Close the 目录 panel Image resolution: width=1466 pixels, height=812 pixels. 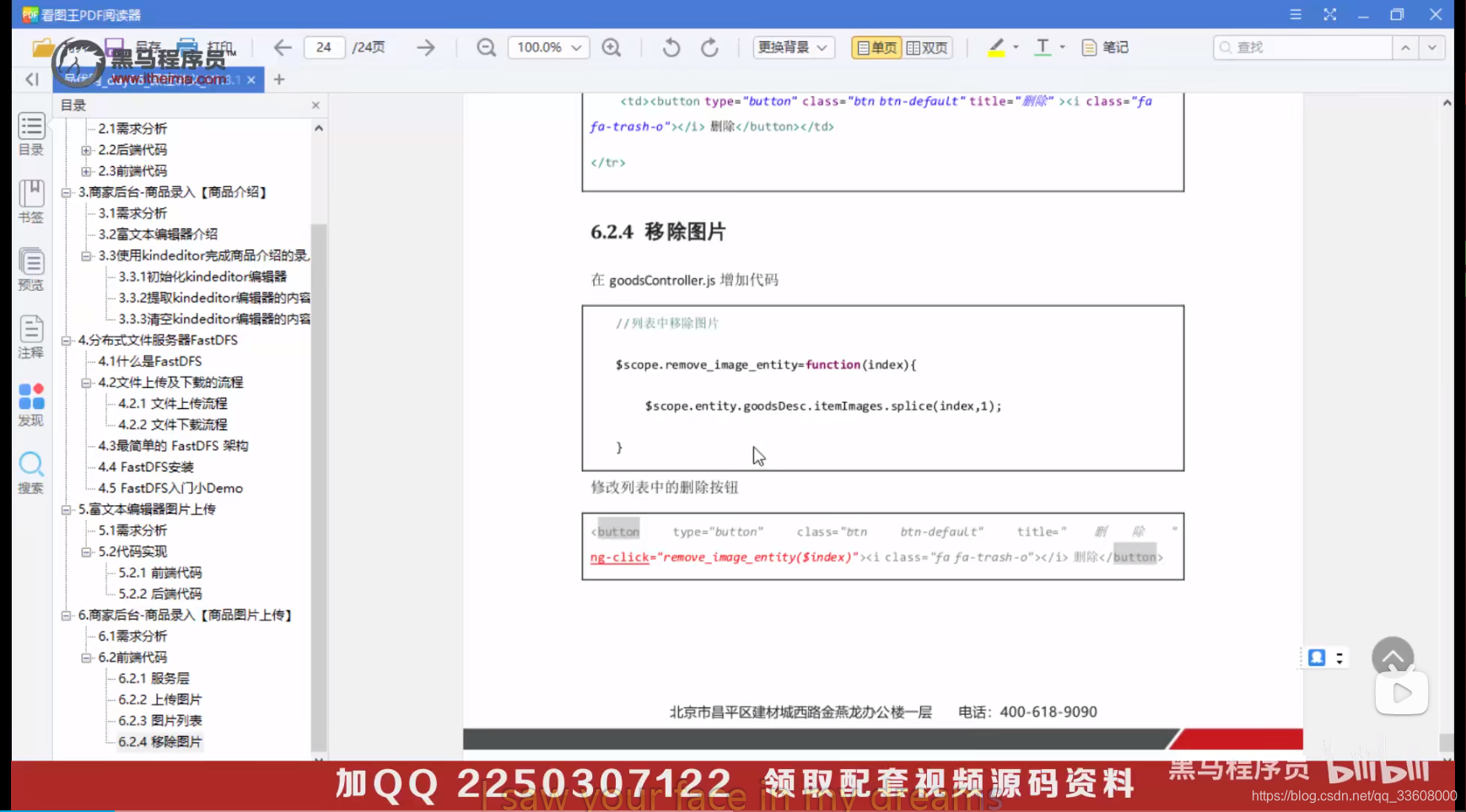pyautogui.click(x=315, y=105)
